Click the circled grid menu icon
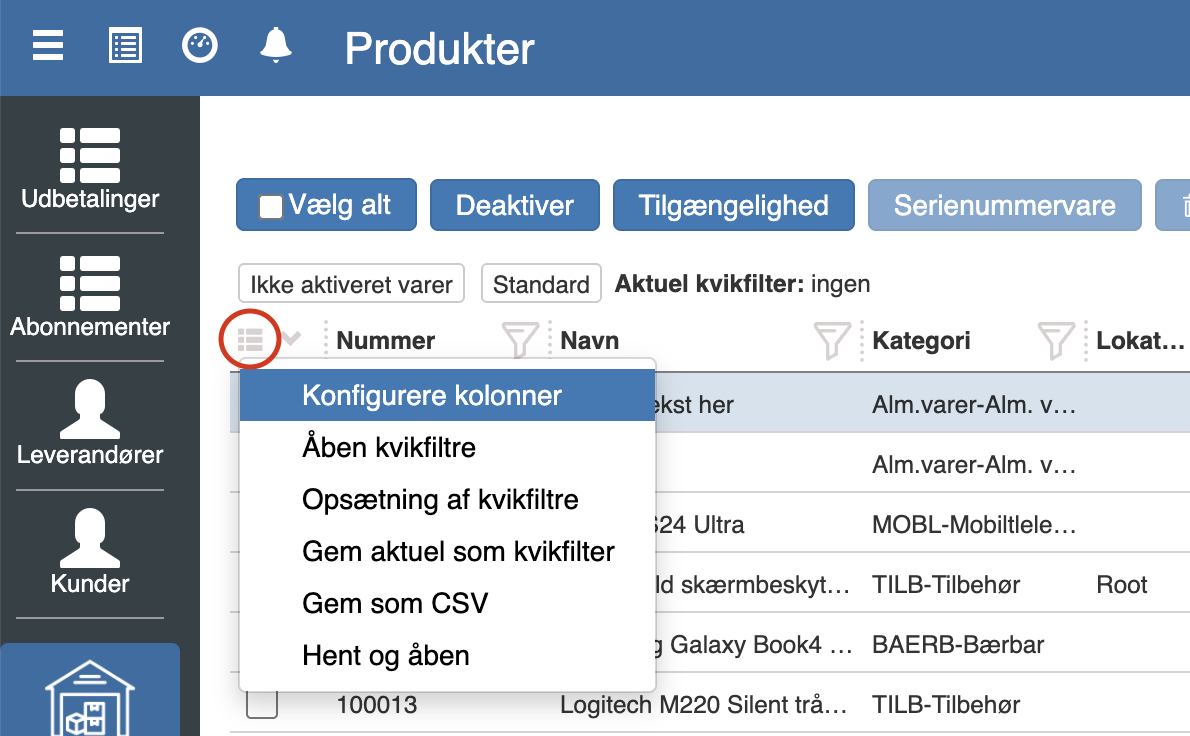 click(250, 340)
